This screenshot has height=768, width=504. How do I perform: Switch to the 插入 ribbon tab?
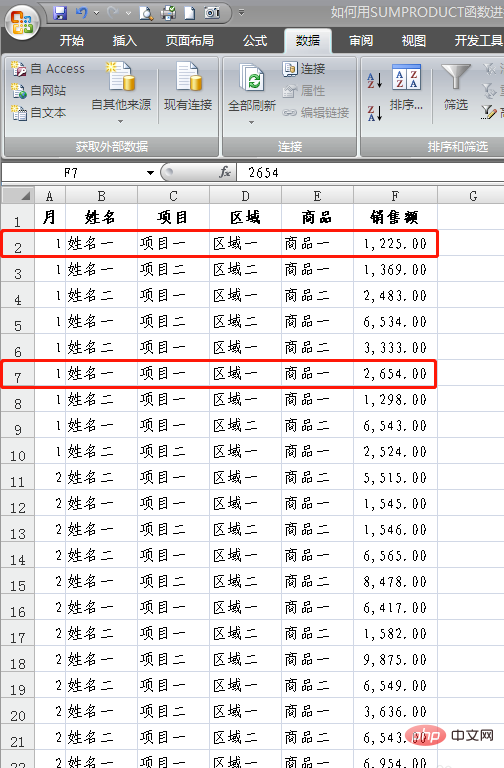click(x=124, y=41)
